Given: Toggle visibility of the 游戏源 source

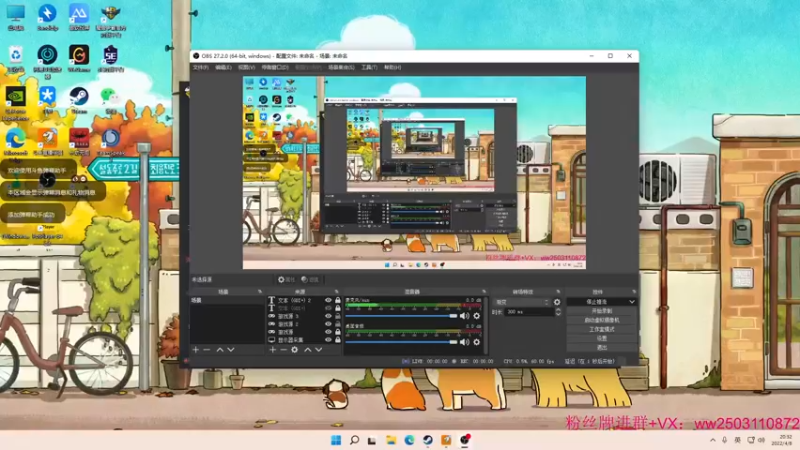Looking at the screenshot, I should point(328,332).
